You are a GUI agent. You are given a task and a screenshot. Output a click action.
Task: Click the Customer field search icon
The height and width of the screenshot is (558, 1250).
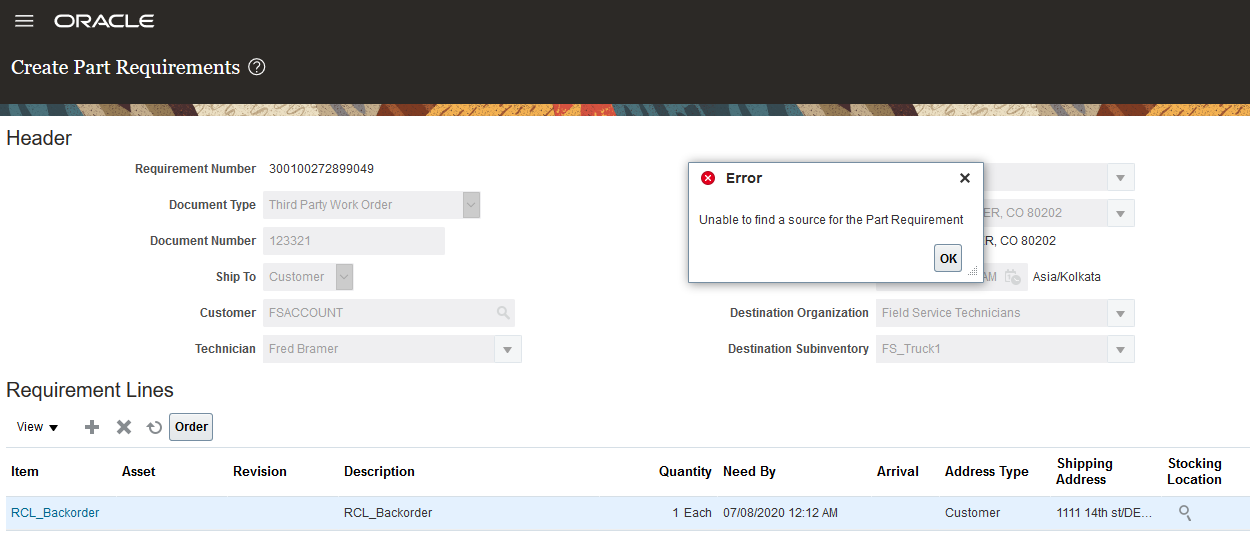[503, 313]
